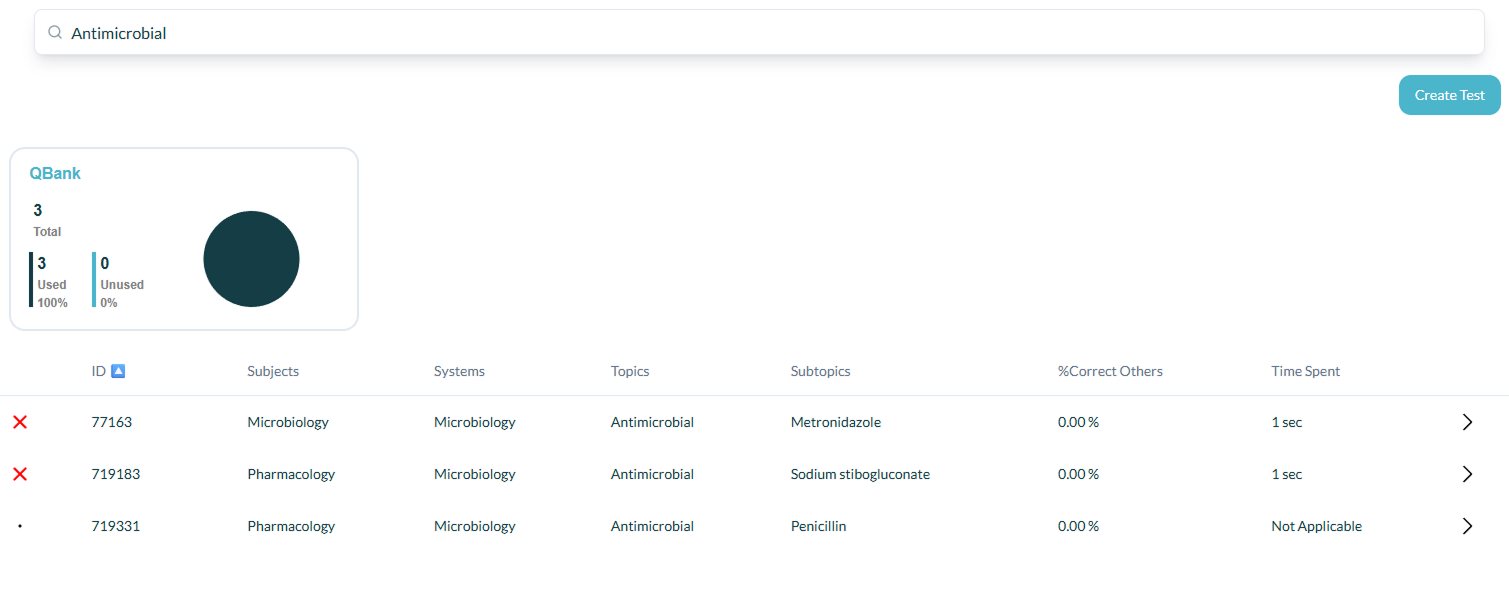Click the Systems column header
The image size is (1509, 600).
pyautogui.click(x=459, y=371)
